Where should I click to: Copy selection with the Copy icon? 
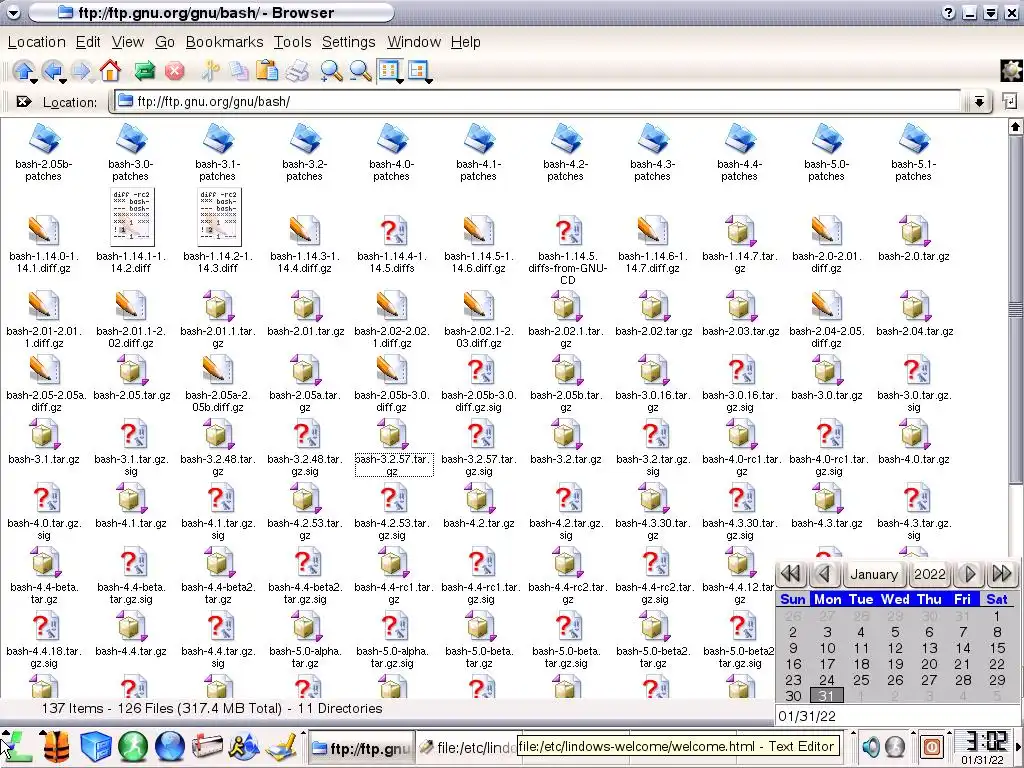point(238,71)
